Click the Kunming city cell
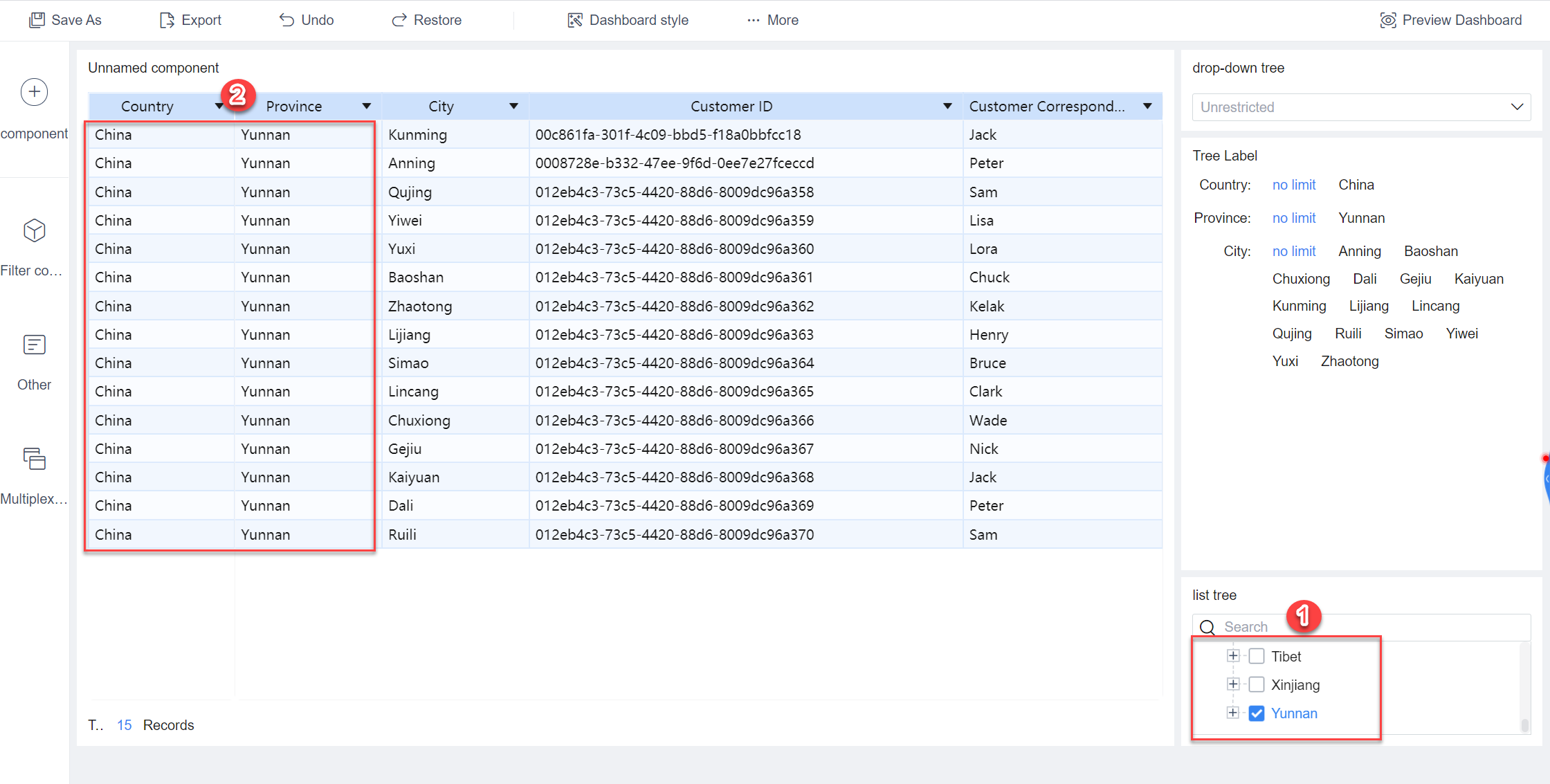The width and height of the screenshot is (1550, 784). (455, 135)
